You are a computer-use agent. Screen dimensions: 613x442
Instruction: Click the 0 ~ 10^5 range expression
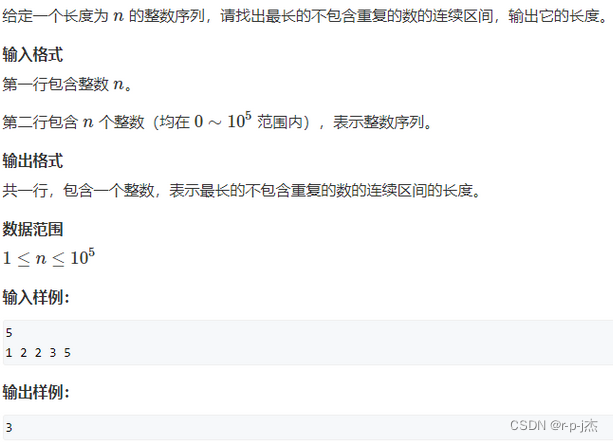pos(223,120)
